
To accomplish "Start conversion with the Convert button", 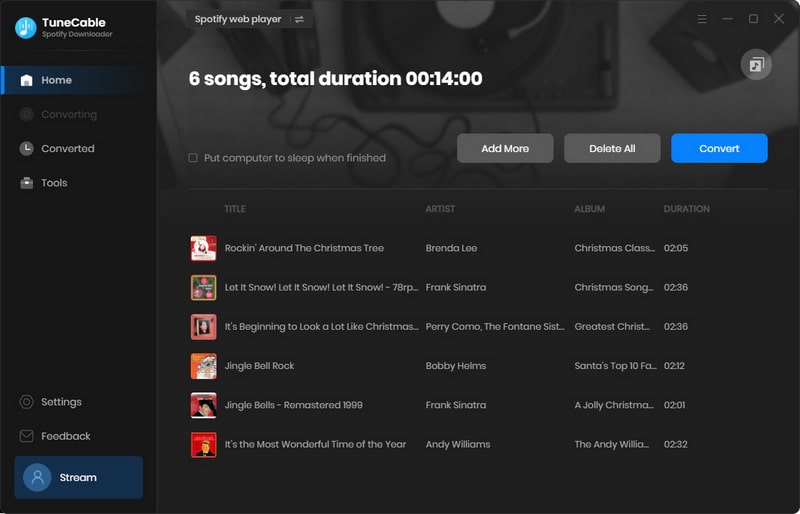I will (x=719, y=148).
